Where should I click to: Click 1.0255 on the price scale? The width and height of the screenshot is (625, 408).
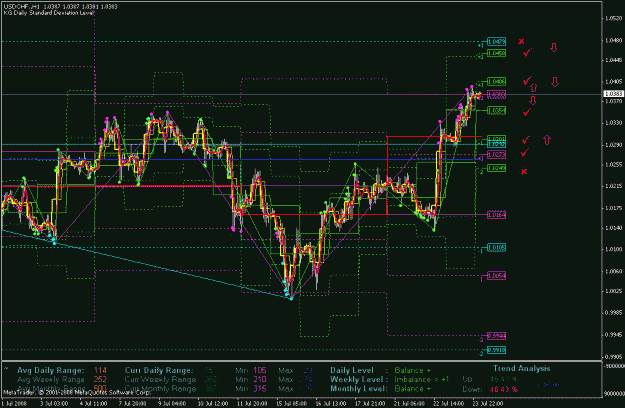click(613, 164)
